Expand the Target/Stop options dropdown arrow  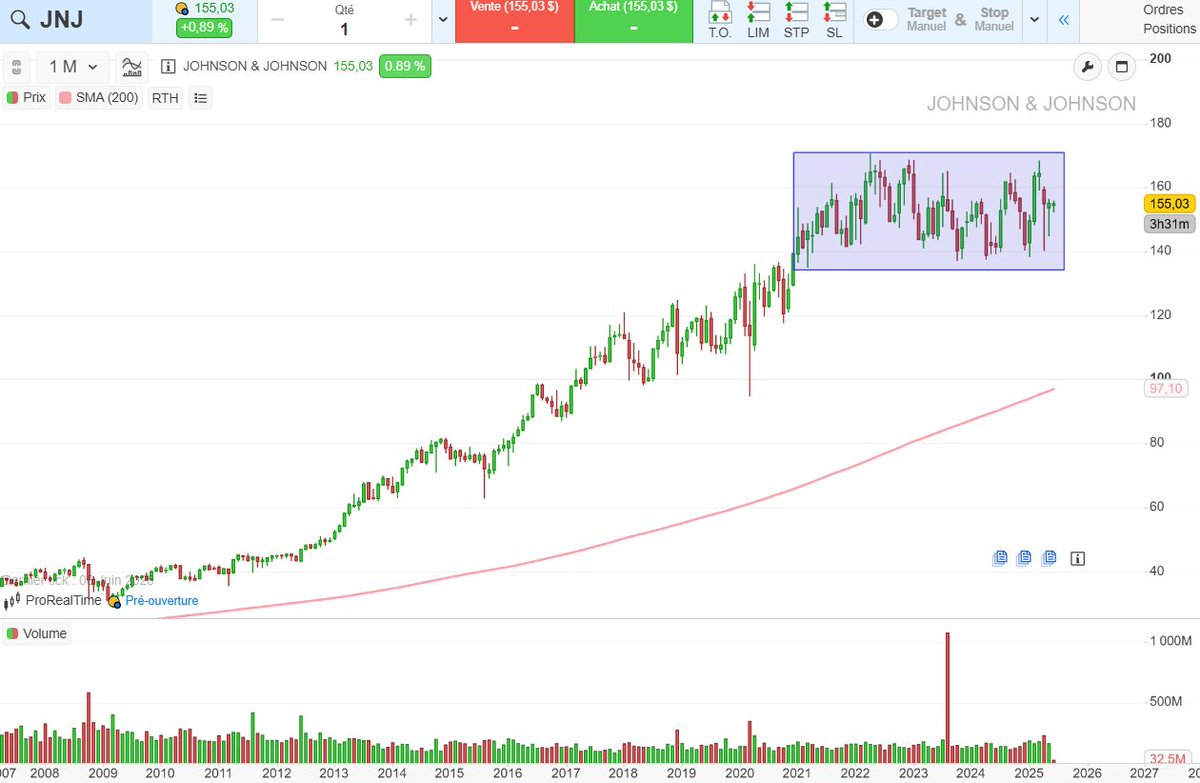[x=1034, y=20]
